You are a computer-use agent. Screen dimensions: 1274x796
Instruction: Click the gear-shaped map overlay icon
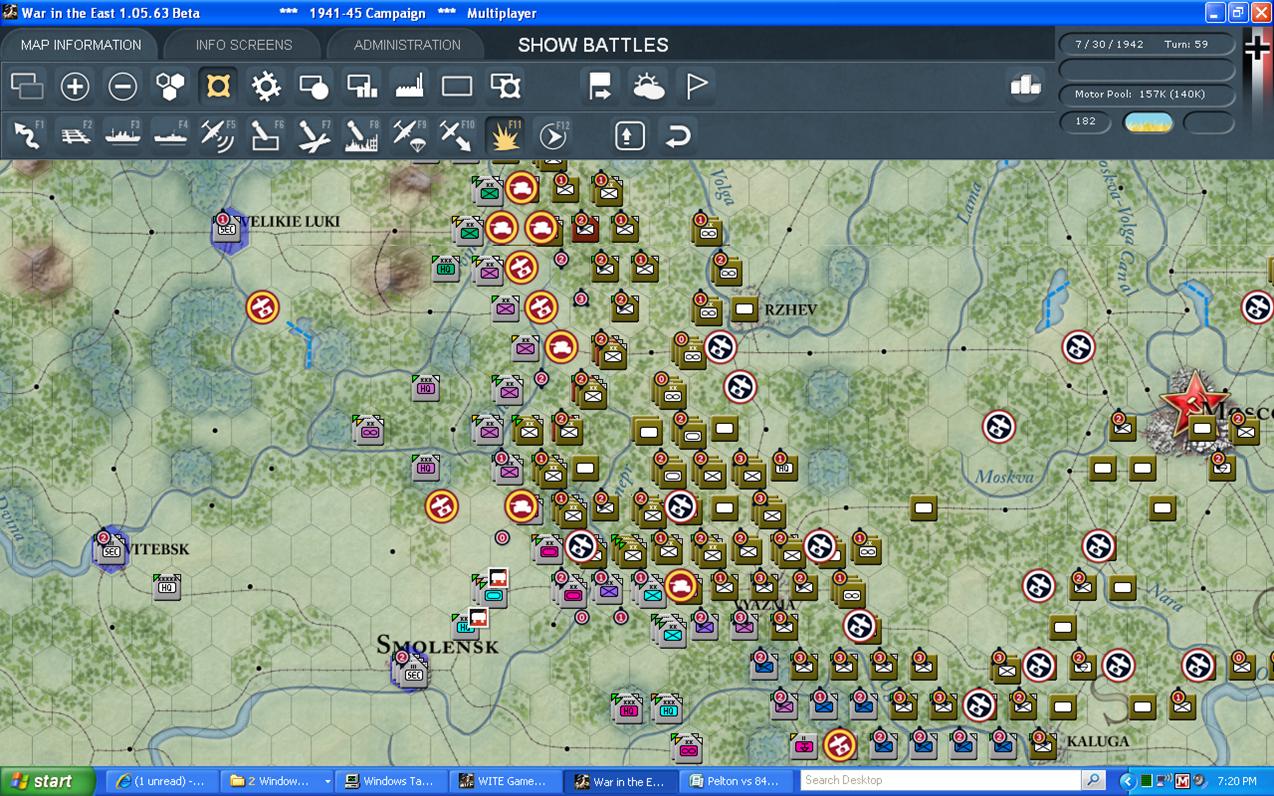click(x=266, y=87)
